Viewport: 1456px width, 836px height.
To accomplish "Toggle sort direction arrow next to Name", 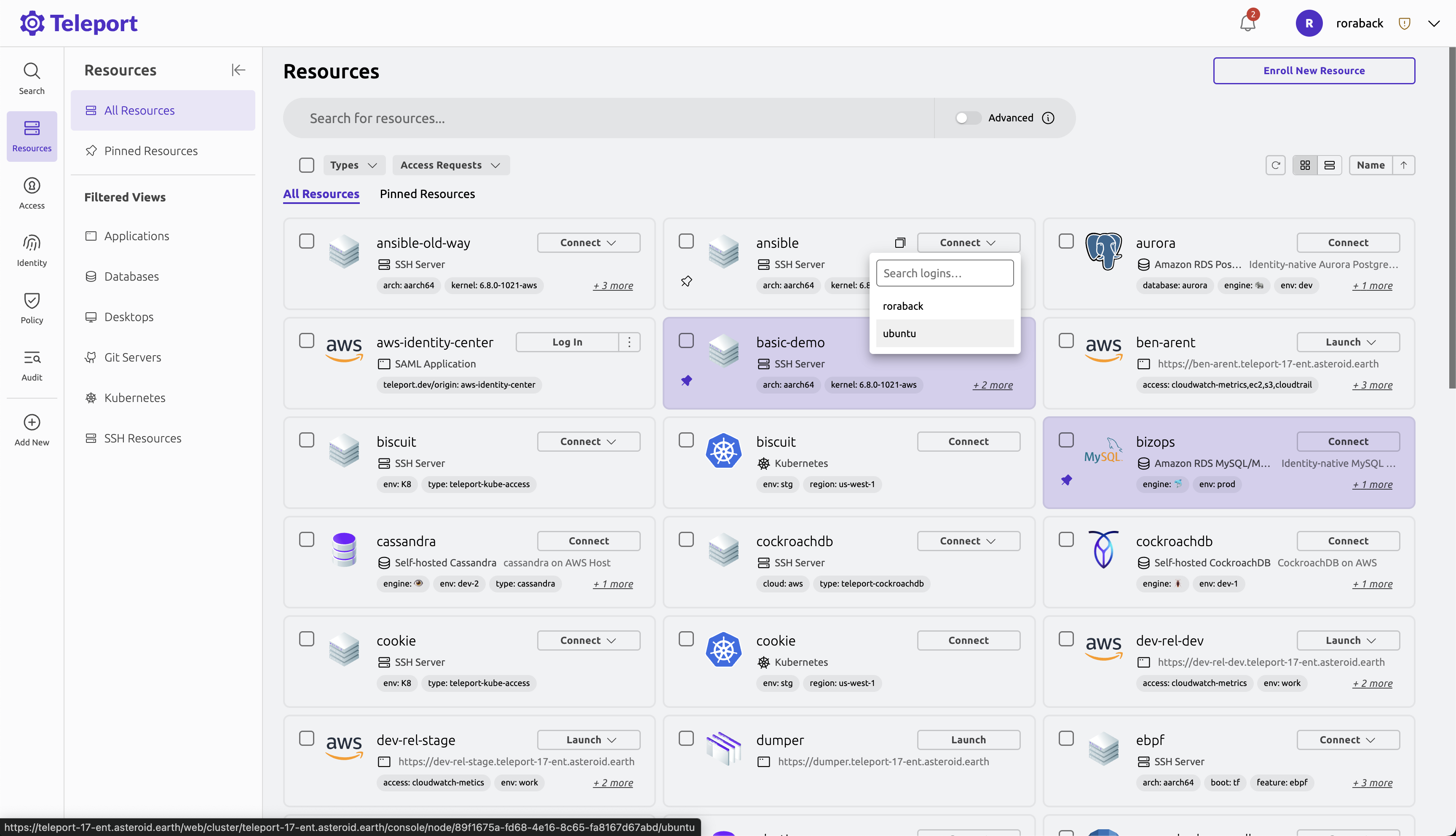I will 1403,165.
